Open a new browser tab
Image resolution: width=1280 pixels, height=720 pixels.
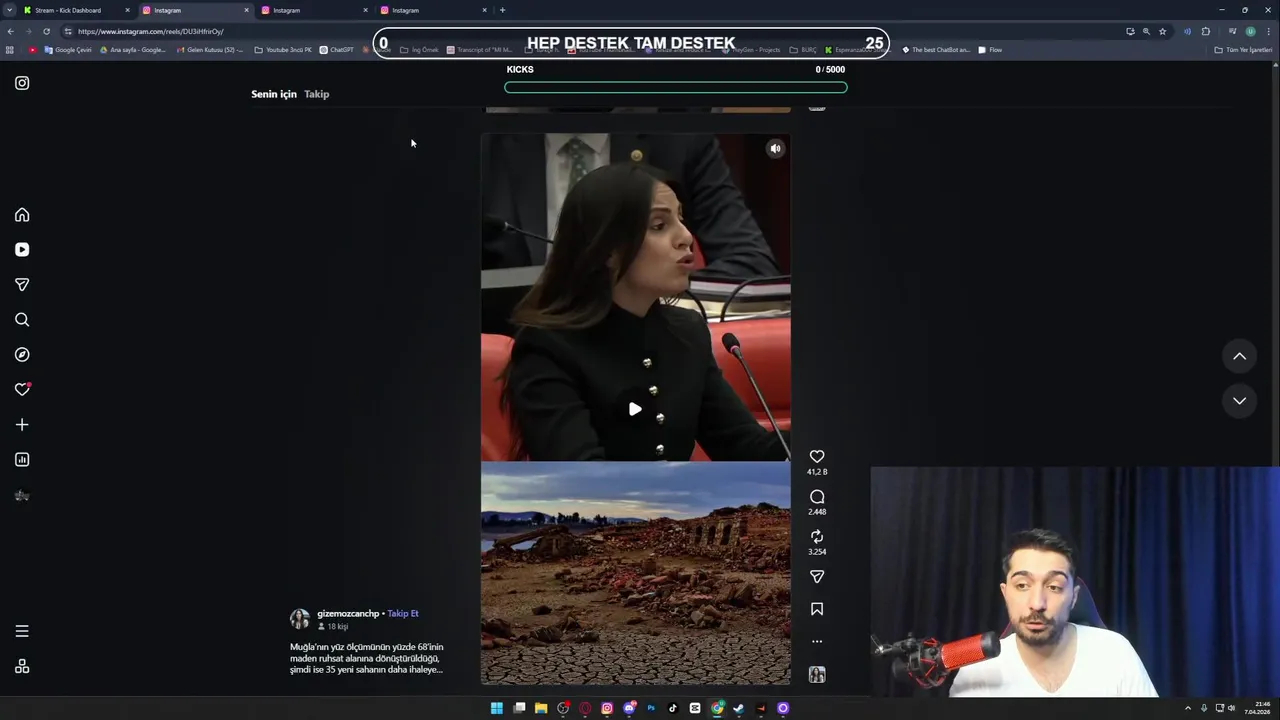pos(502,10)
